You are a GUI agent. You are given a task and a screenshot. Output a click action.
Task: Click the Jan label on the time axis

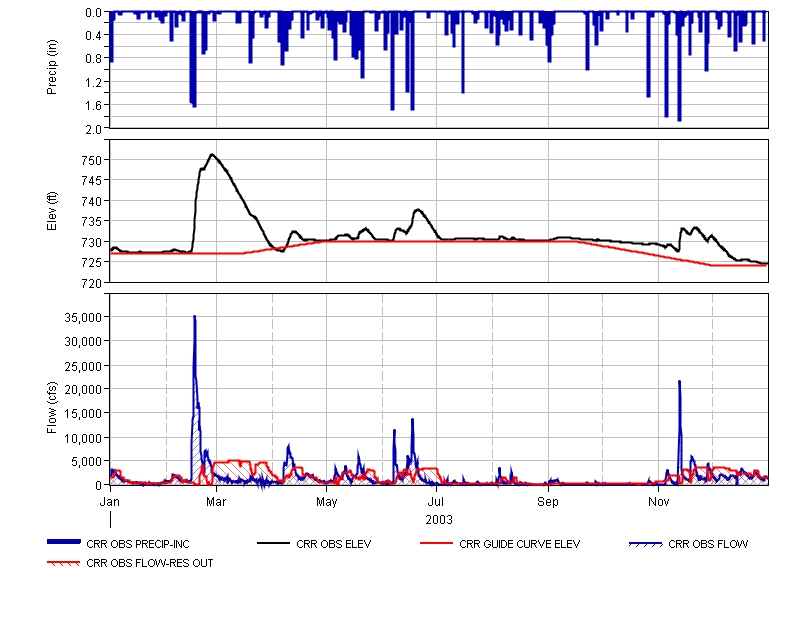[110, 502]
